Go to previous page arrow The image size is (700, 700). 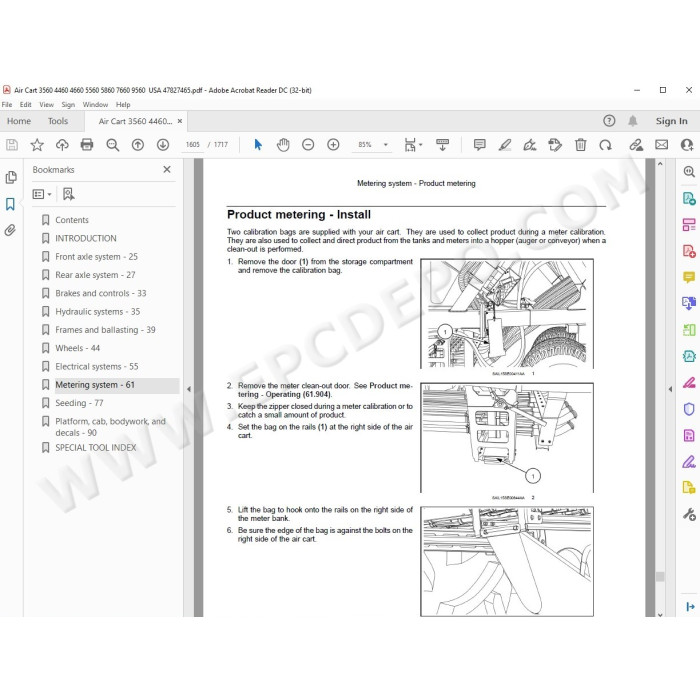coord(138,145)
